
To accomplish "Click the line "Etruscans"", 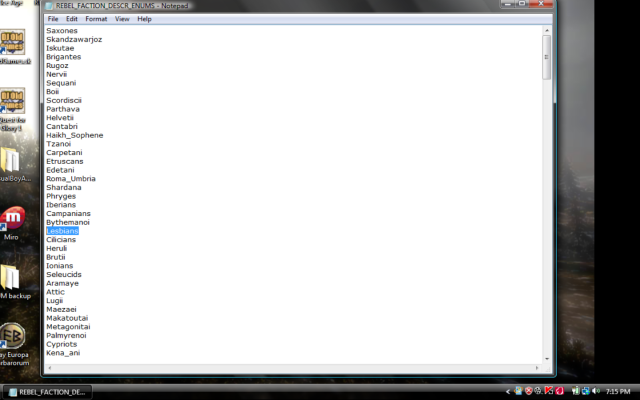I will point(64,161).
